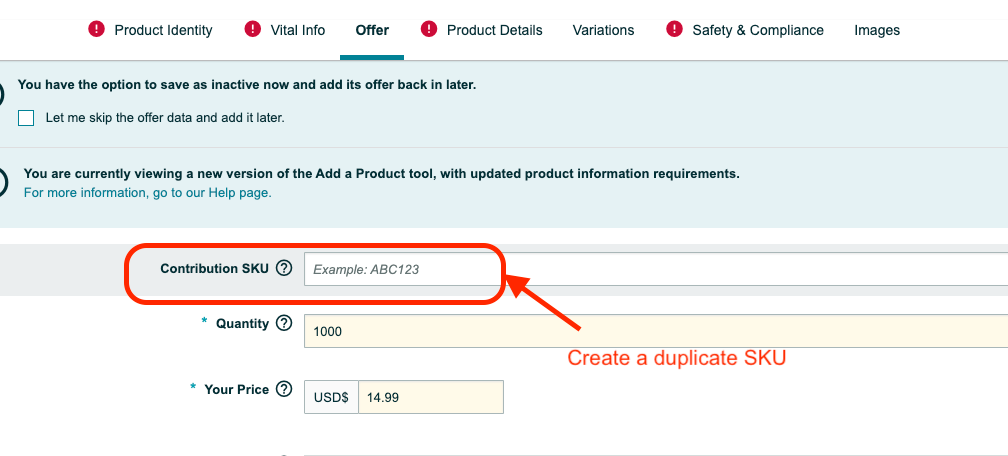Go to the Product Details tab
This screenshot has height=456, width=1008.
pyautogui.click(x=494, y=30)
